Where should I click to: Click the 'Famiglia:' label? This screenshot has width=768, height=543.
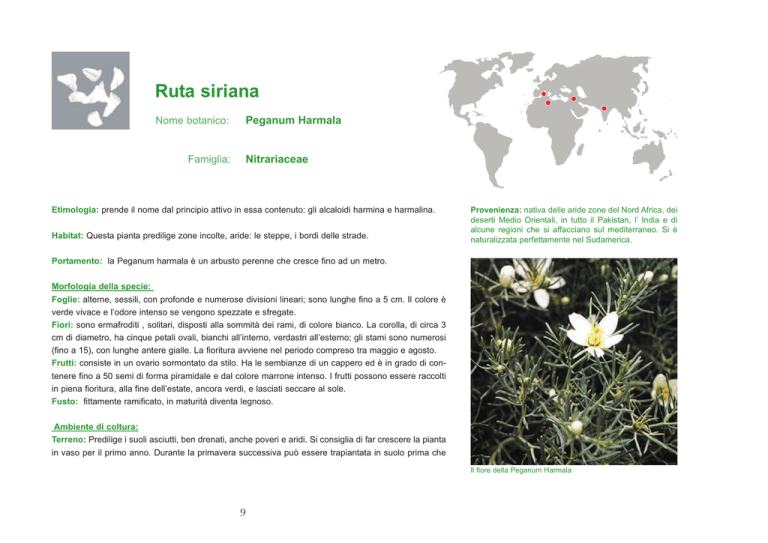point(209,159)
